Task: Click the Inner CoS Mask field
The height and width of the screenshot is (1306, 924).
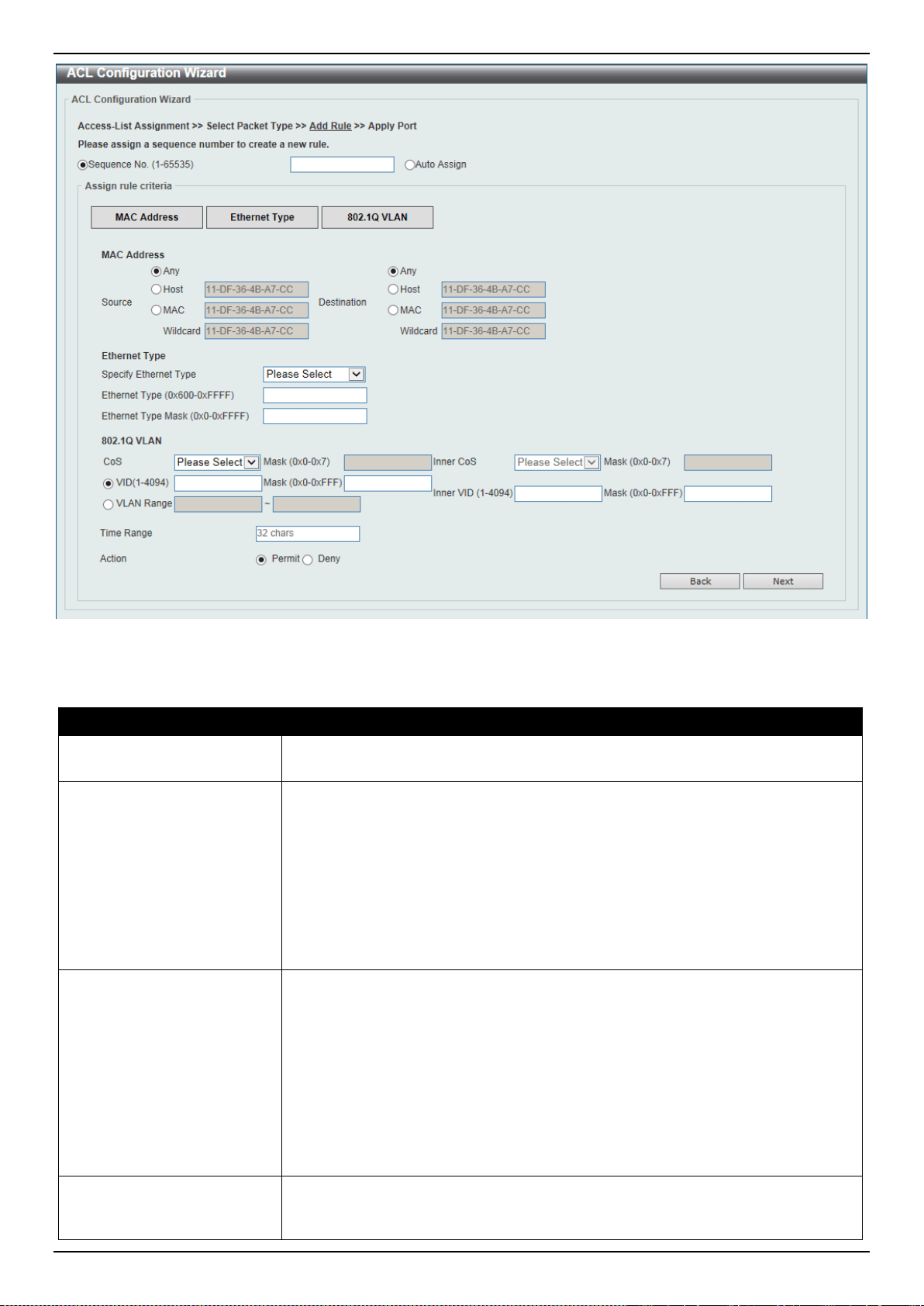Action: pos(728,462)
